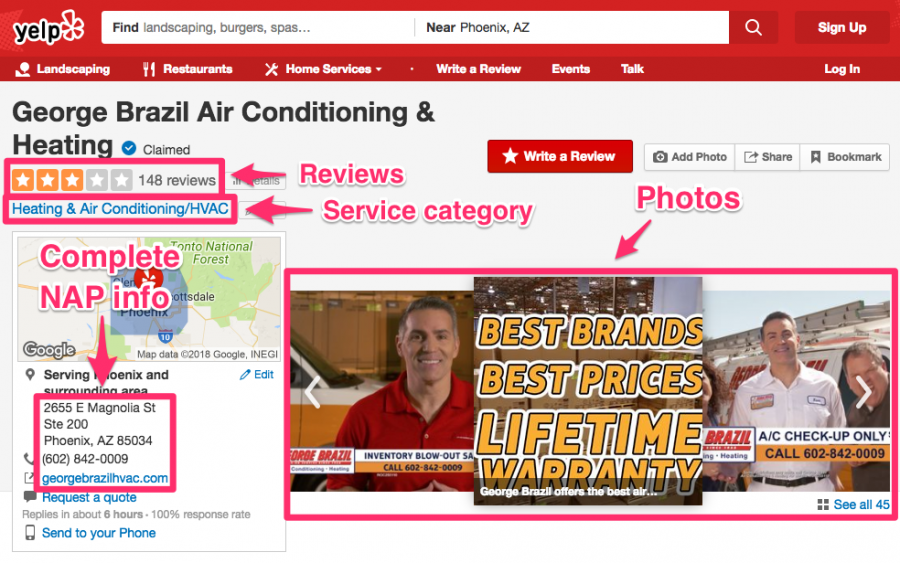Click the Add Photo button

(x=689, y=157)
